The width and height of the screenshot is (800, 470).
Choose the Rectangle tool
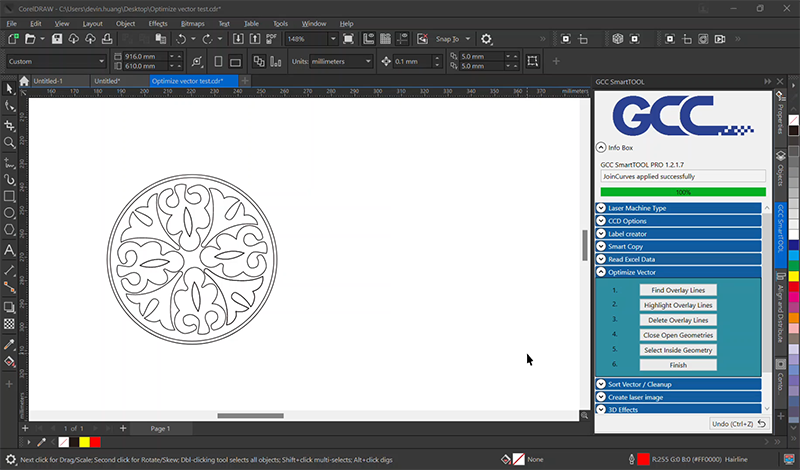[x=9, y=196]
